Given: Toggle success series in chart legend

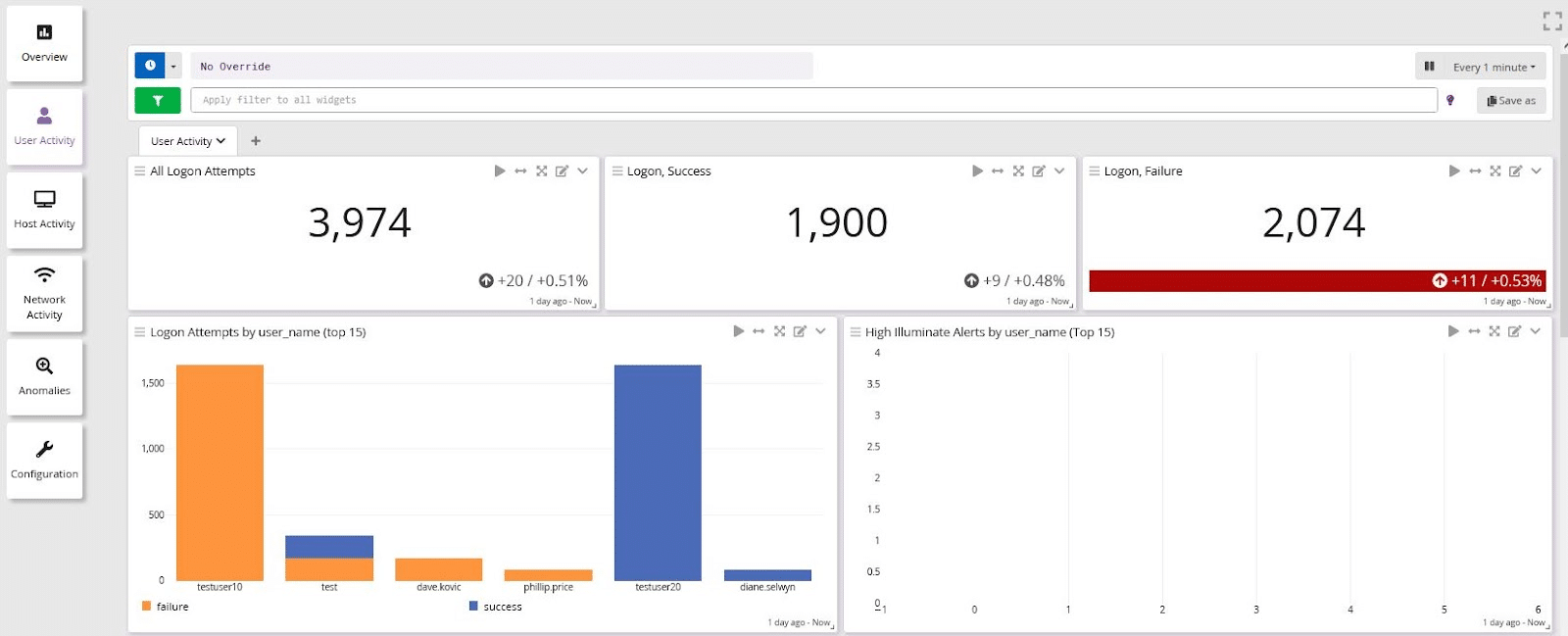Looking at the screenshot, I should click(496, 607).
